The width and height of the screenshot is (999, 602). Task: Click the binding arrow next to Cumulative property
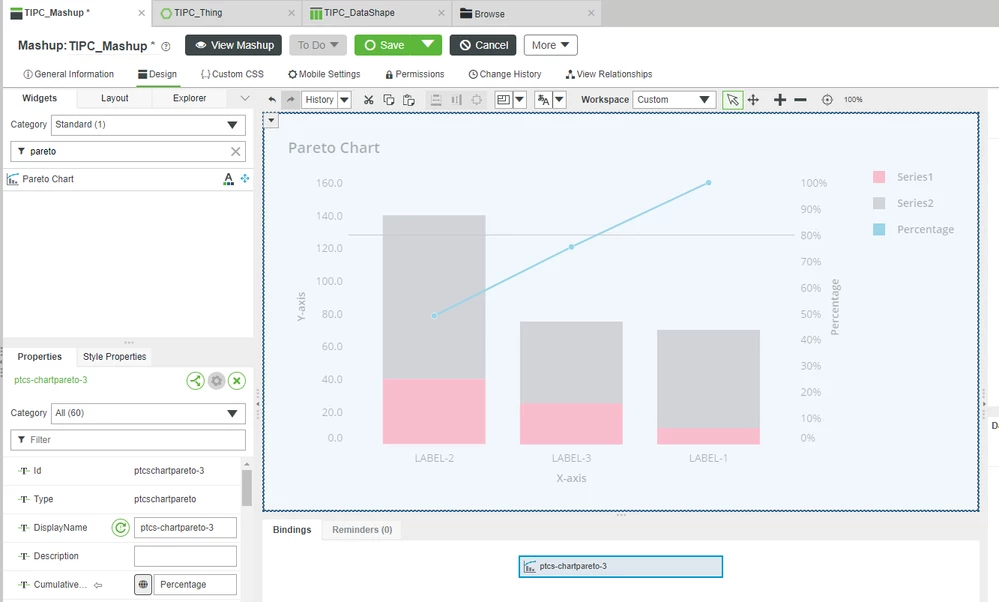[97, 585]
